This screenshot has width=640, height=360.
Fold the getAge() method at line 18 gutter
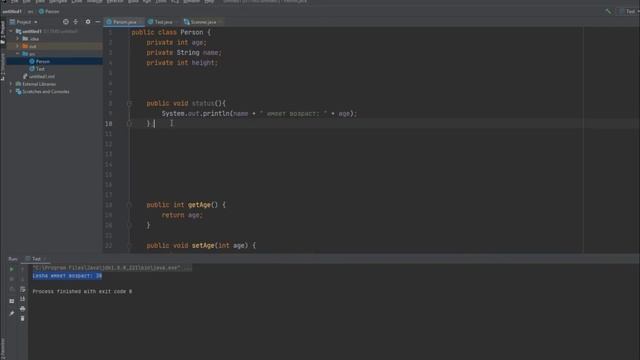coord(129,205)
